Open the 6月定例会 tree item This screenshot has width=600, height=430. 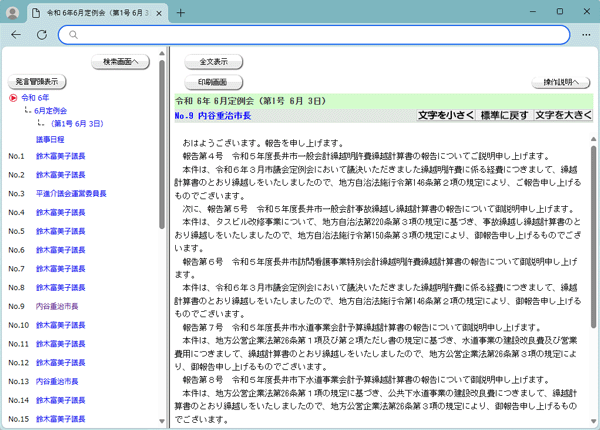click(50, 111)
